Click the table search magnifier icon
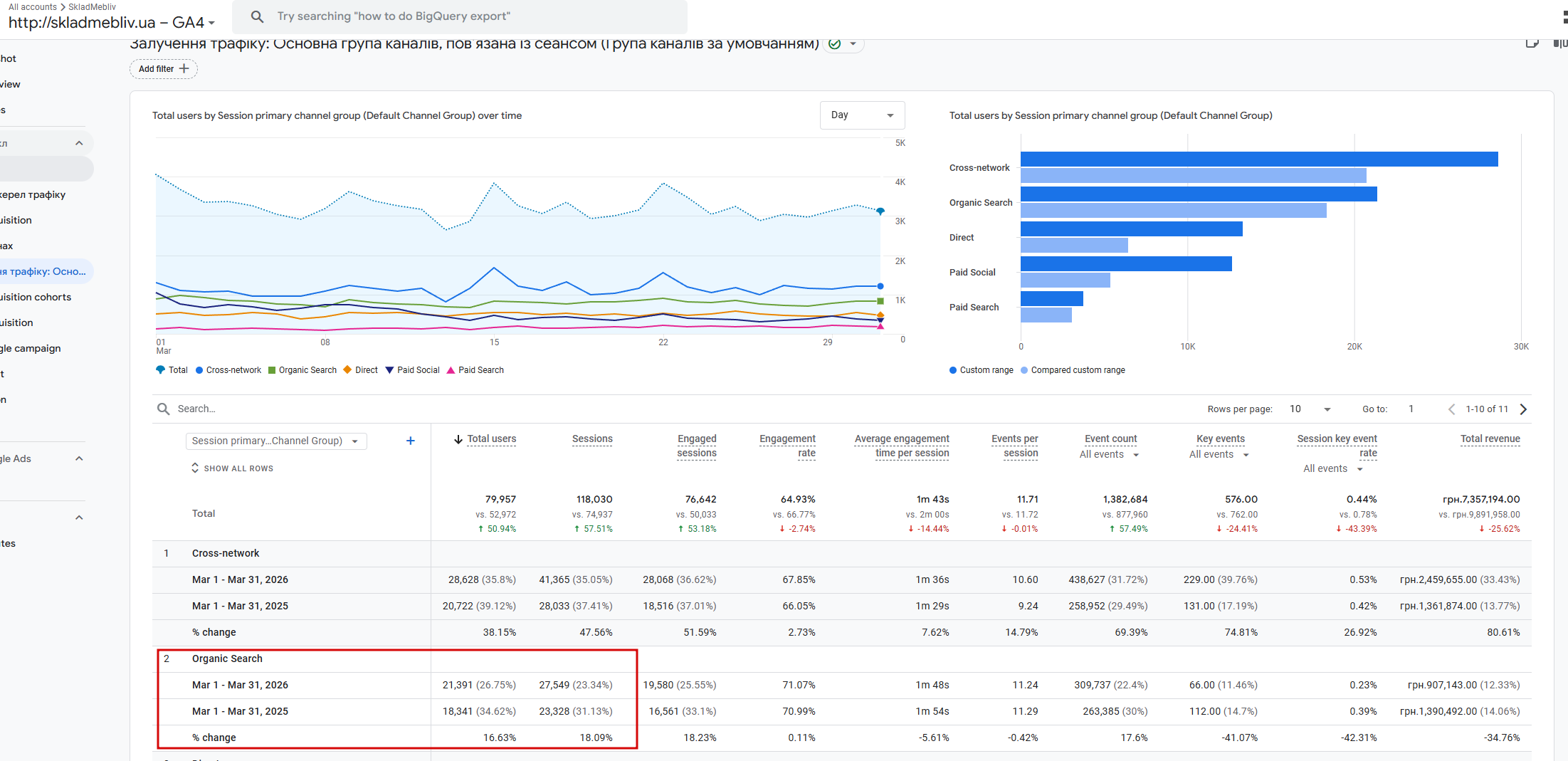 coord(163,409)
